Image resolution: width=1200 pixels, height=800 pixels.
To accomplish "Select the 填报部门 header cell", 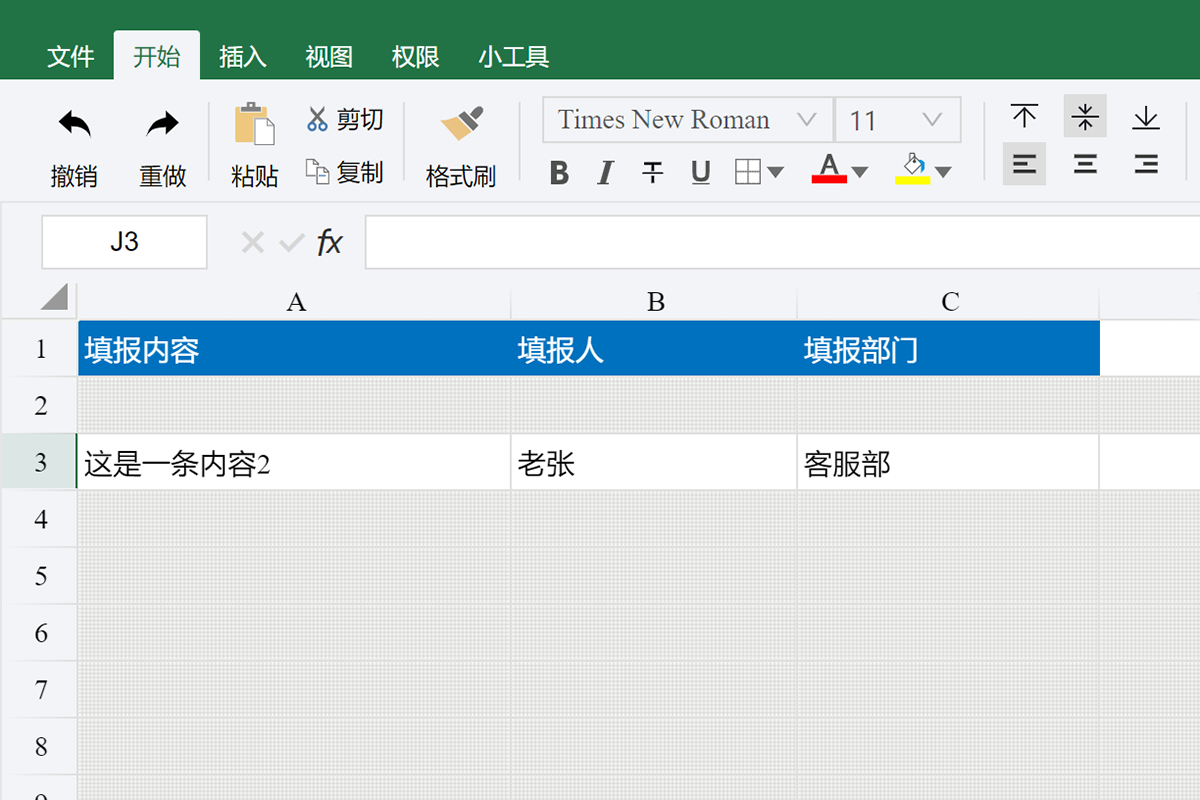I will pyautogui.click(x=947, y=349).
